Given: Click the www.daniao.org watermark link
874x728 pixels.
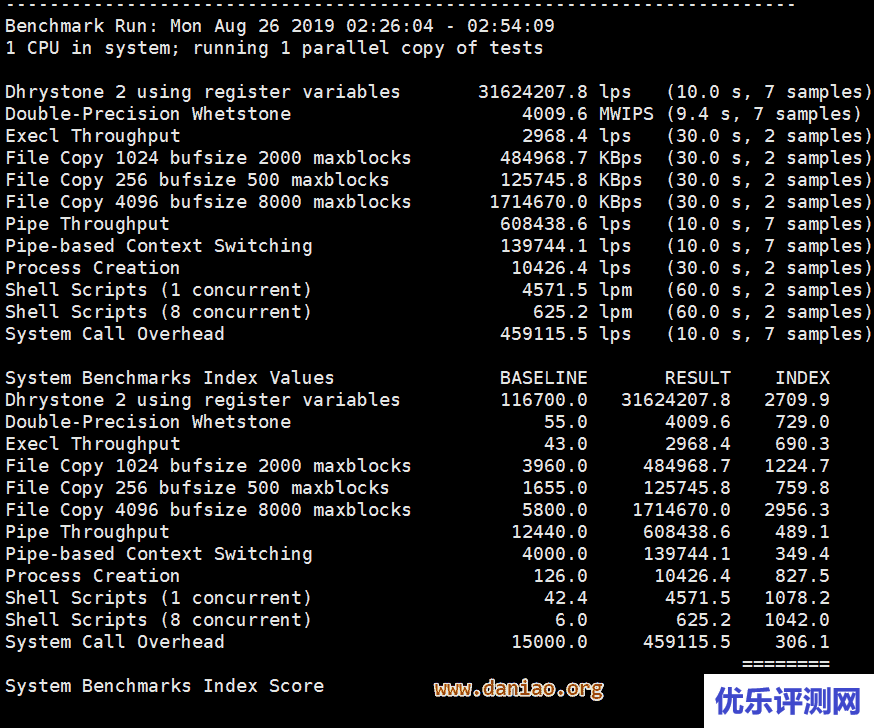Looking at the screenshot, I should click(518, 689).
